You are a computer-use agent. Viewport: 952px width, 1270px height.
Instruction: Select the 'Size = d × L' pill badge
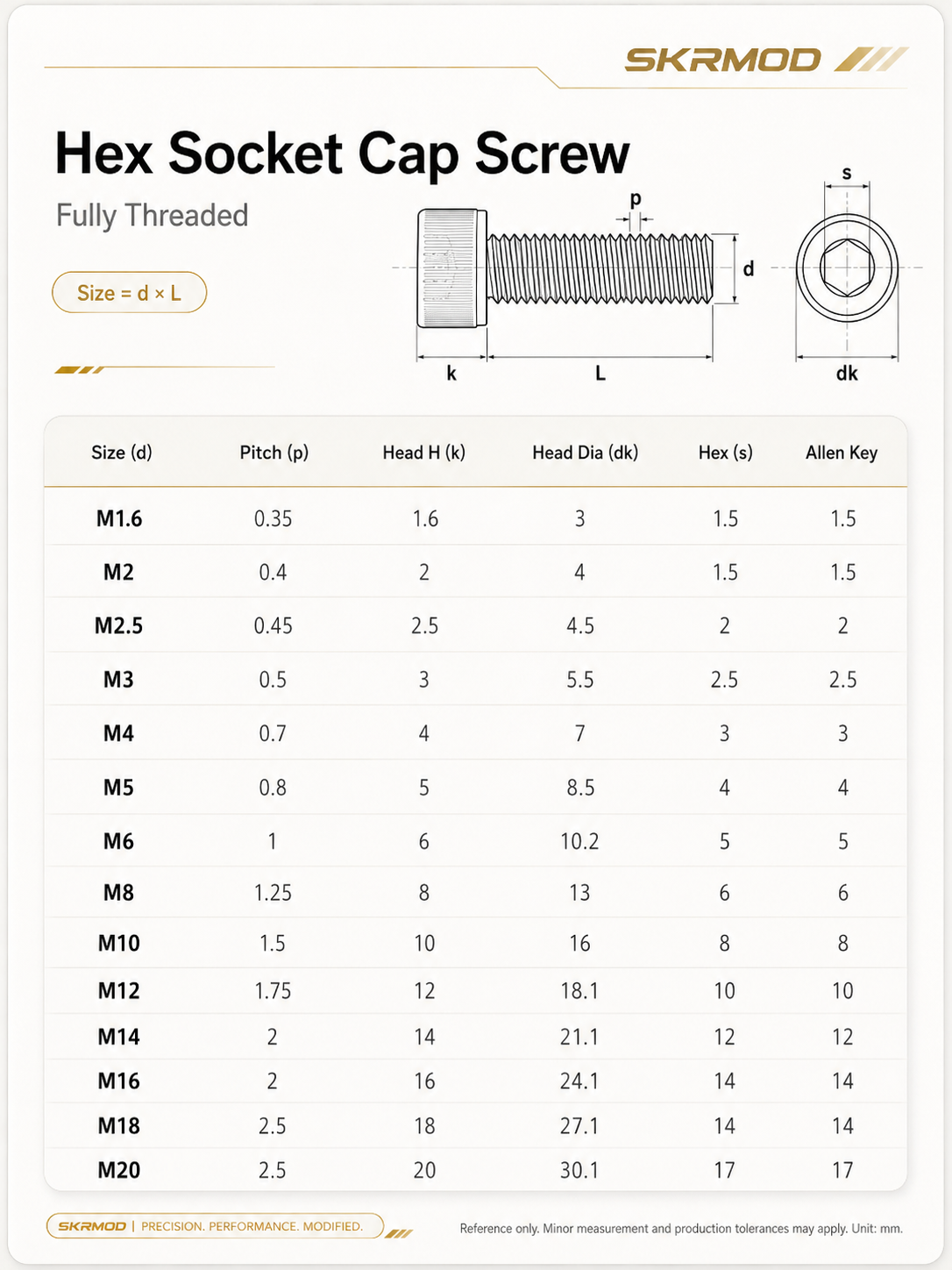point(130,293)
